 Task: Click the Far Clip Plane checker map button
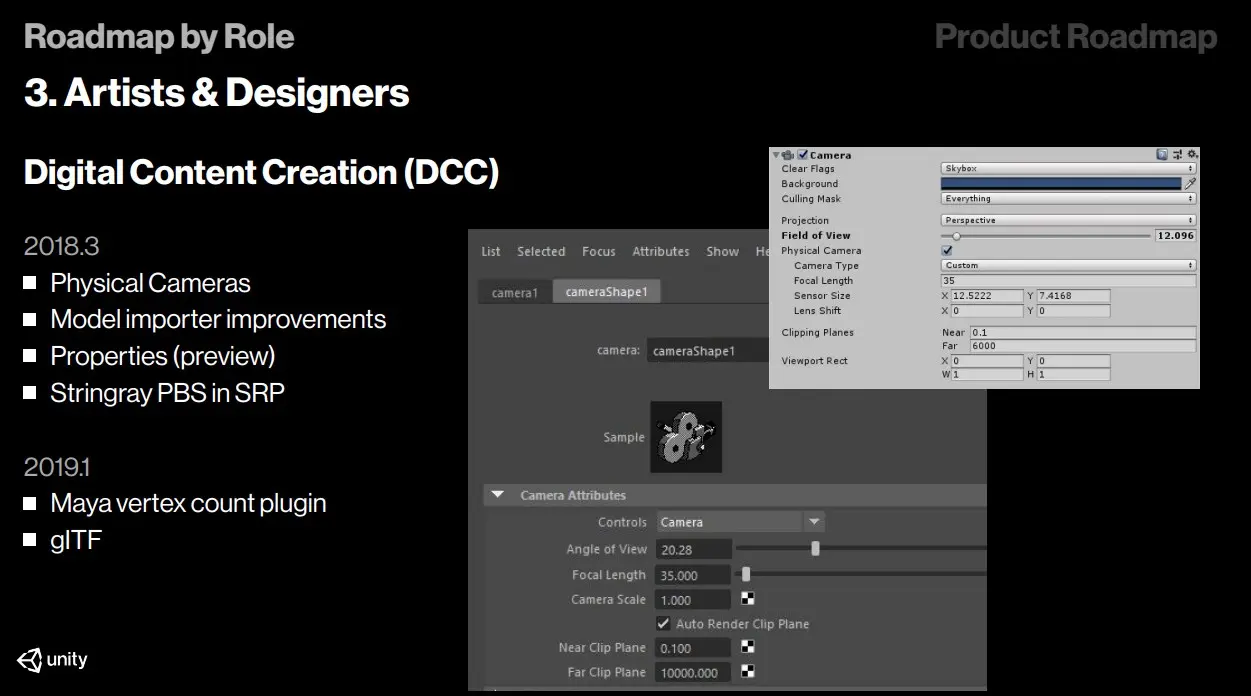[x=748, y=672]
